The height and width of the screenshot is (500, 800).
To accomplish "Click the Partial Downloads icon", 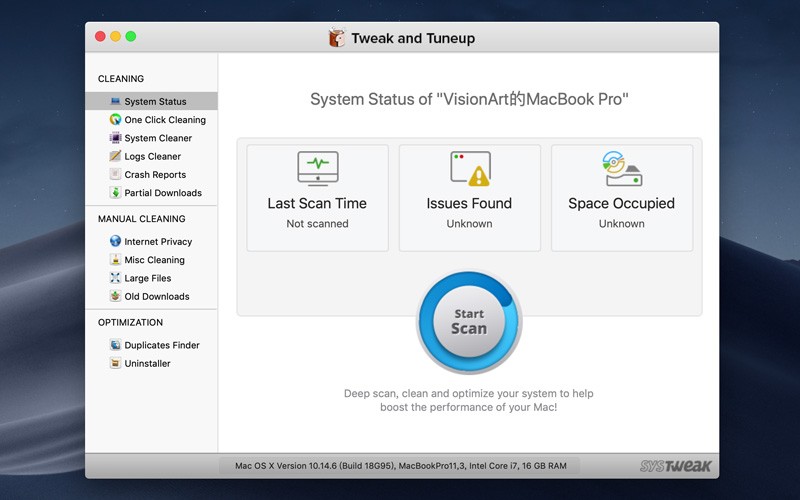I will coord(115,192).
